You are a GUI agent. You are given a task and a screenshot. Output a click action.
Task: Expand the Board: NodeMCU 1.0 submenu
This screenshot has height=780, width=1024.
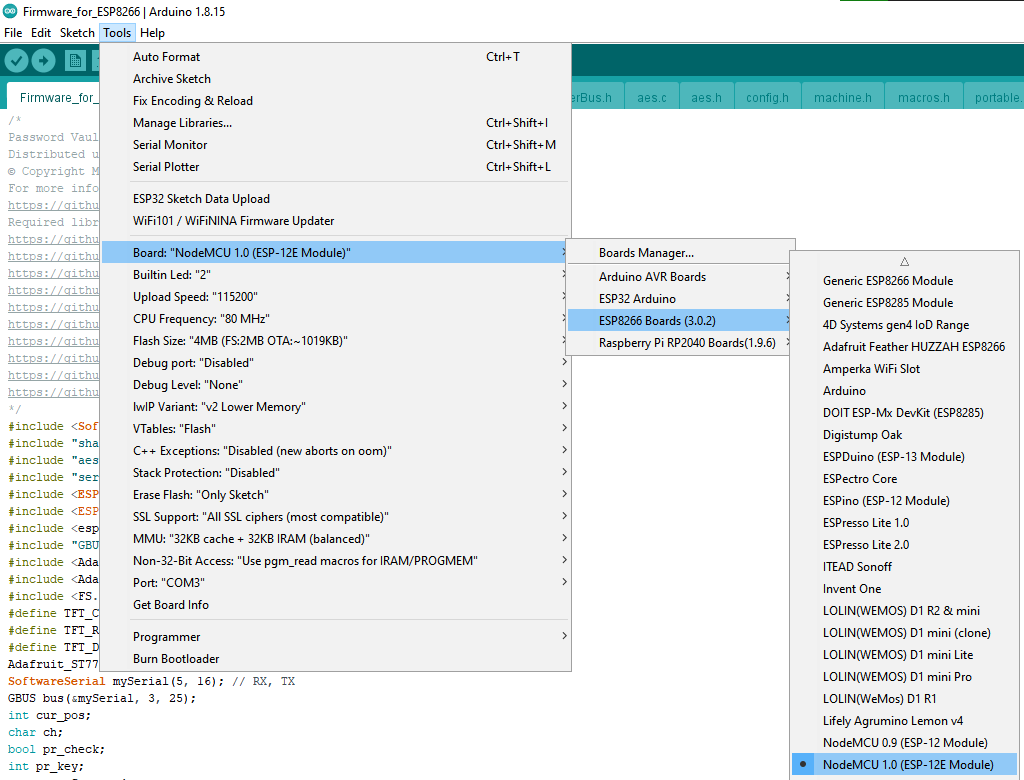pyautogui.click(x=336, y=253)
